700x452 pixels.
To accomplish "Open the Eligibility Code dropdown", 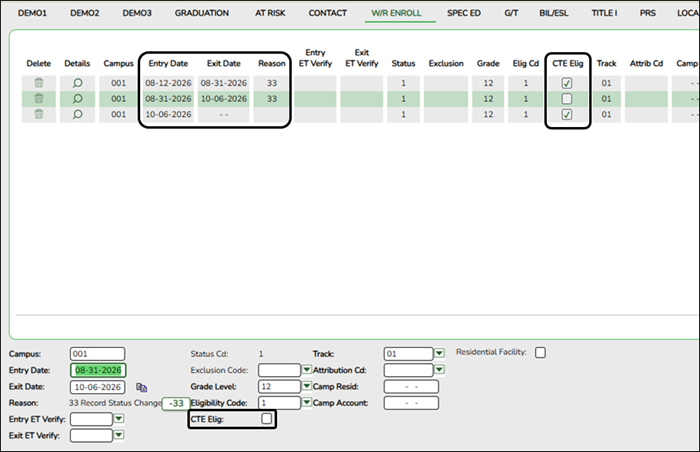I will click(x=307, y=402).
